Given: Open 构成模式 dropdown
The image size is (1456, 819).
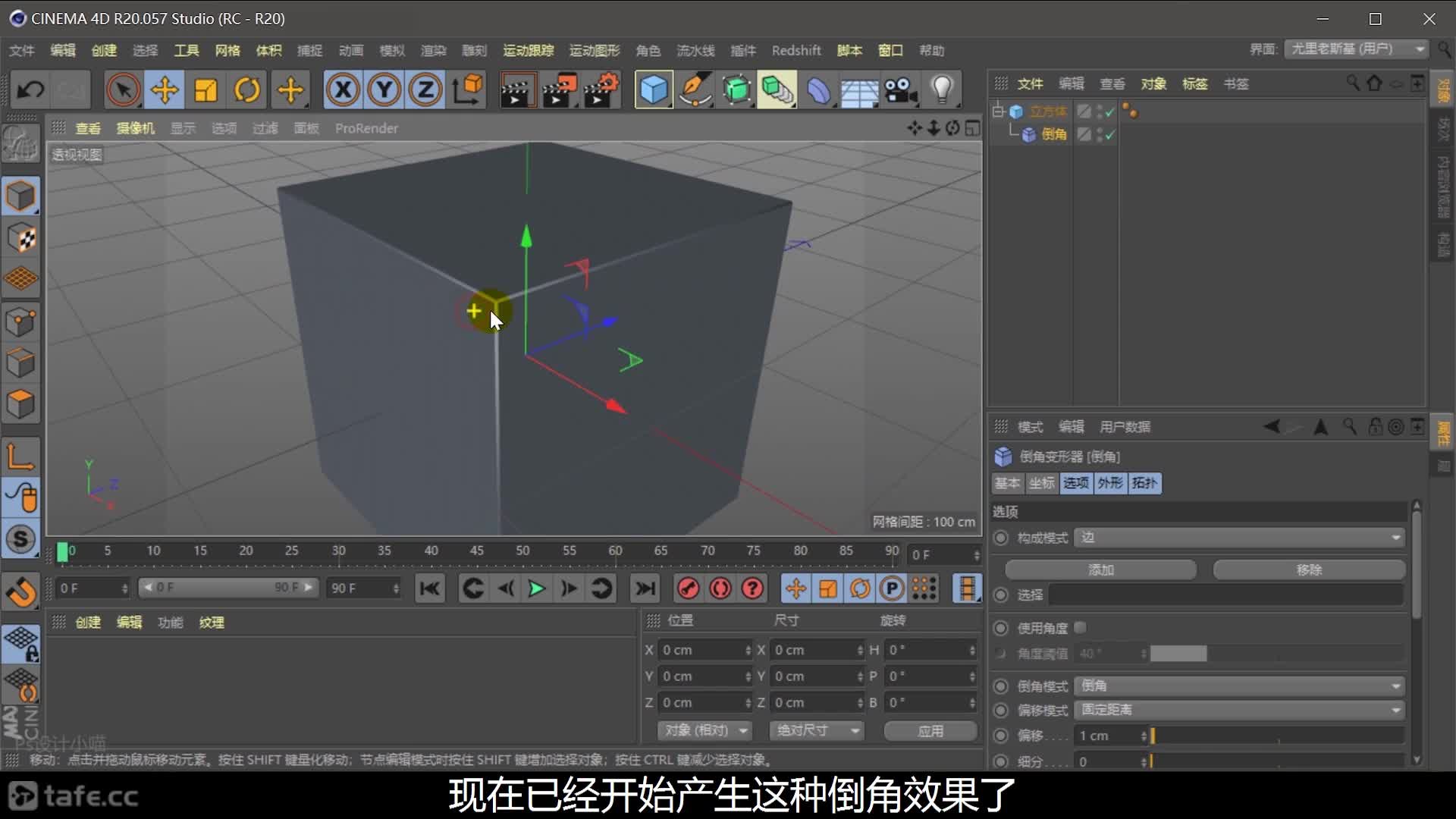Looking at the screenshot, I should coord(1241,538).
